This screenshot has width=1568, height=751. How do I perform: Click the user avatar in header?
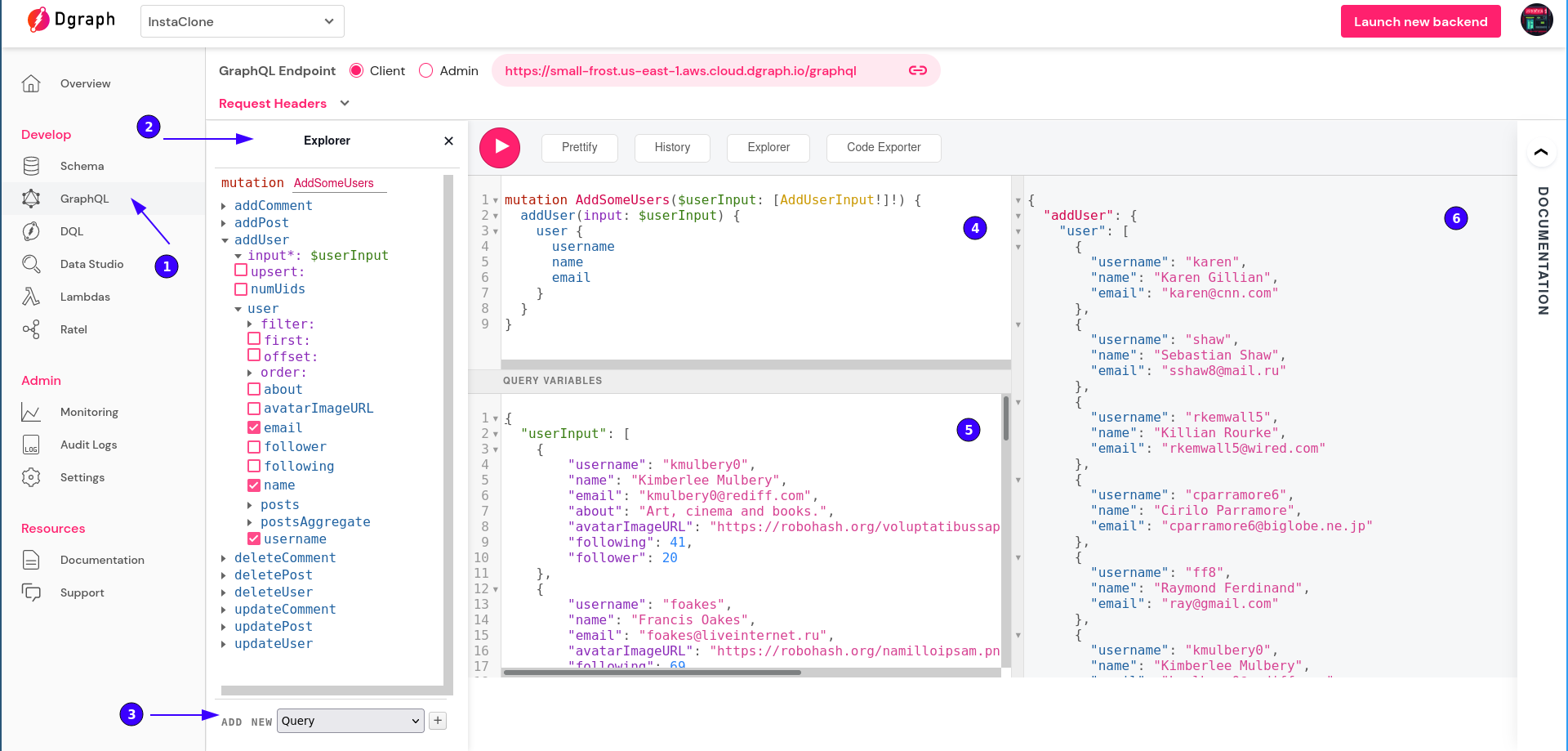[x=1536, y=20]
